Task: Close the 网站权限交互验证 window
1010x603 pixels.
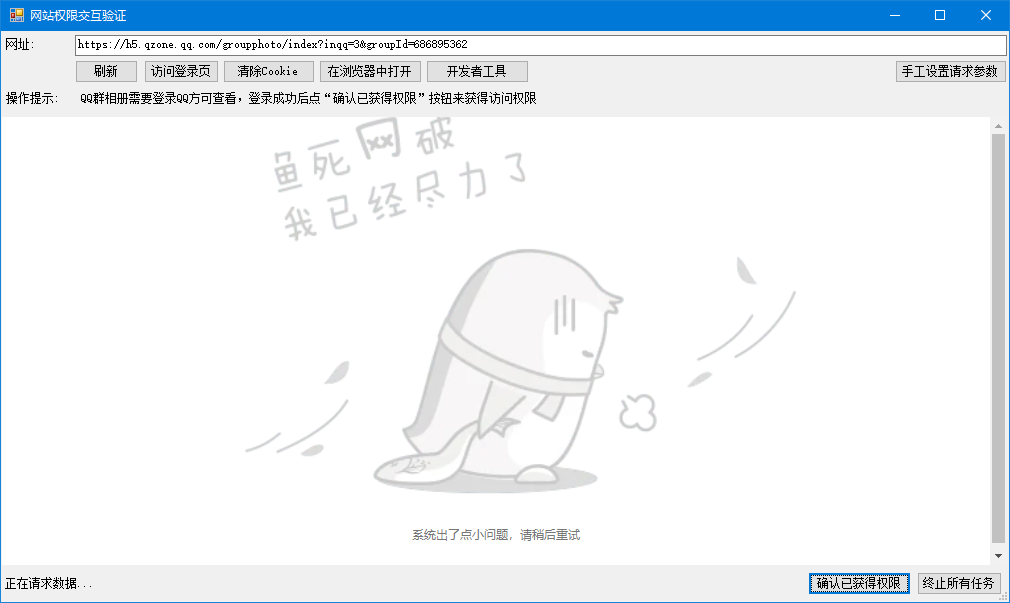Action: (x=986, y=15)
